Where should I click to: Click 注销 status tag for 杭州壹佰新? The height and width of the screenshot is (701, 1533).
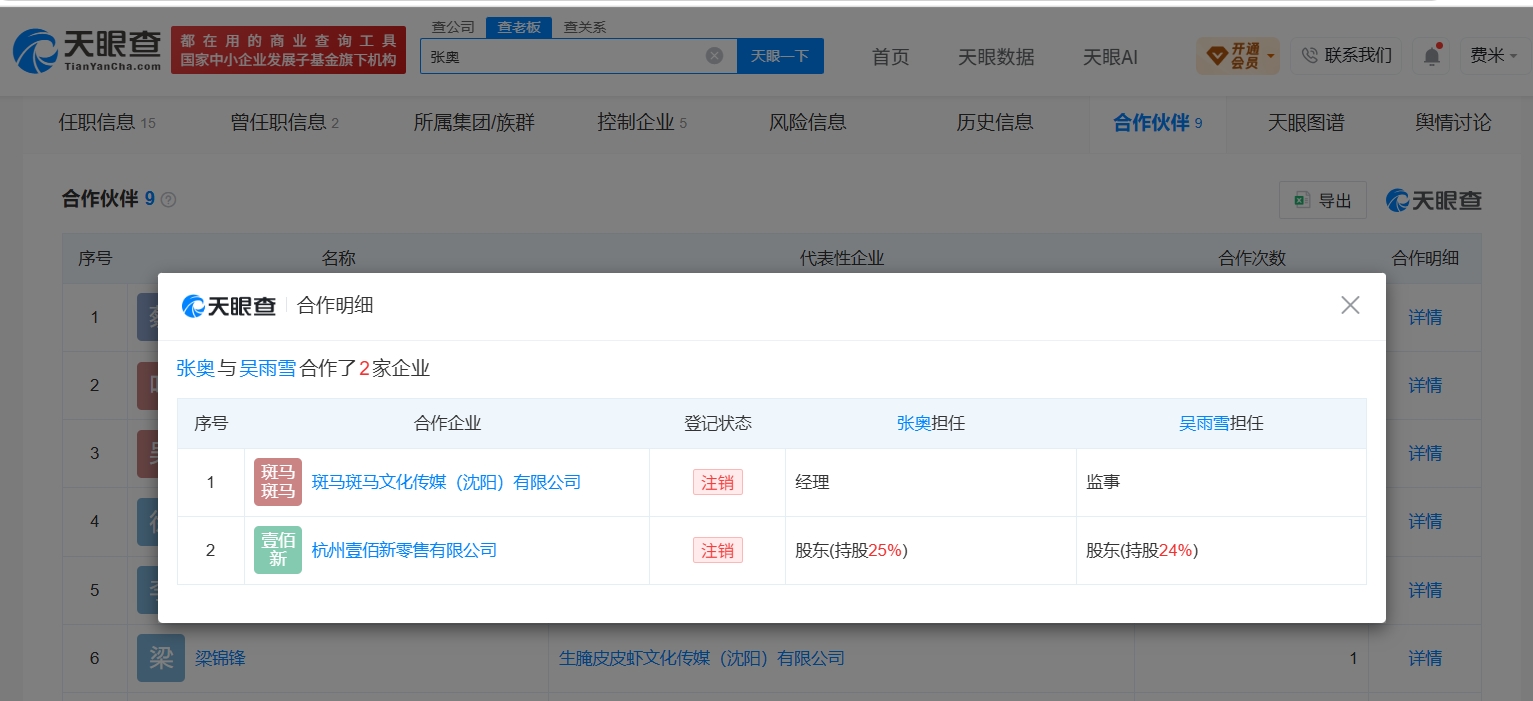(718, 550)
